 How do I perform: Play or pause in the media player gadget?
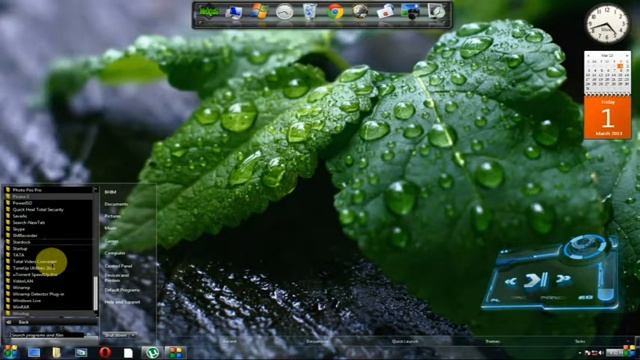tap(536, 280)
